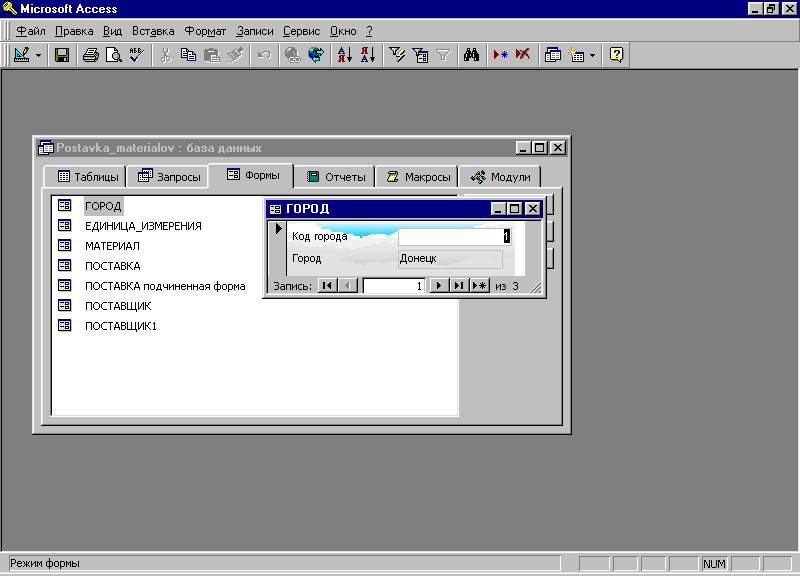
Task: Click the Undo arrow icon
Action: 264,55
